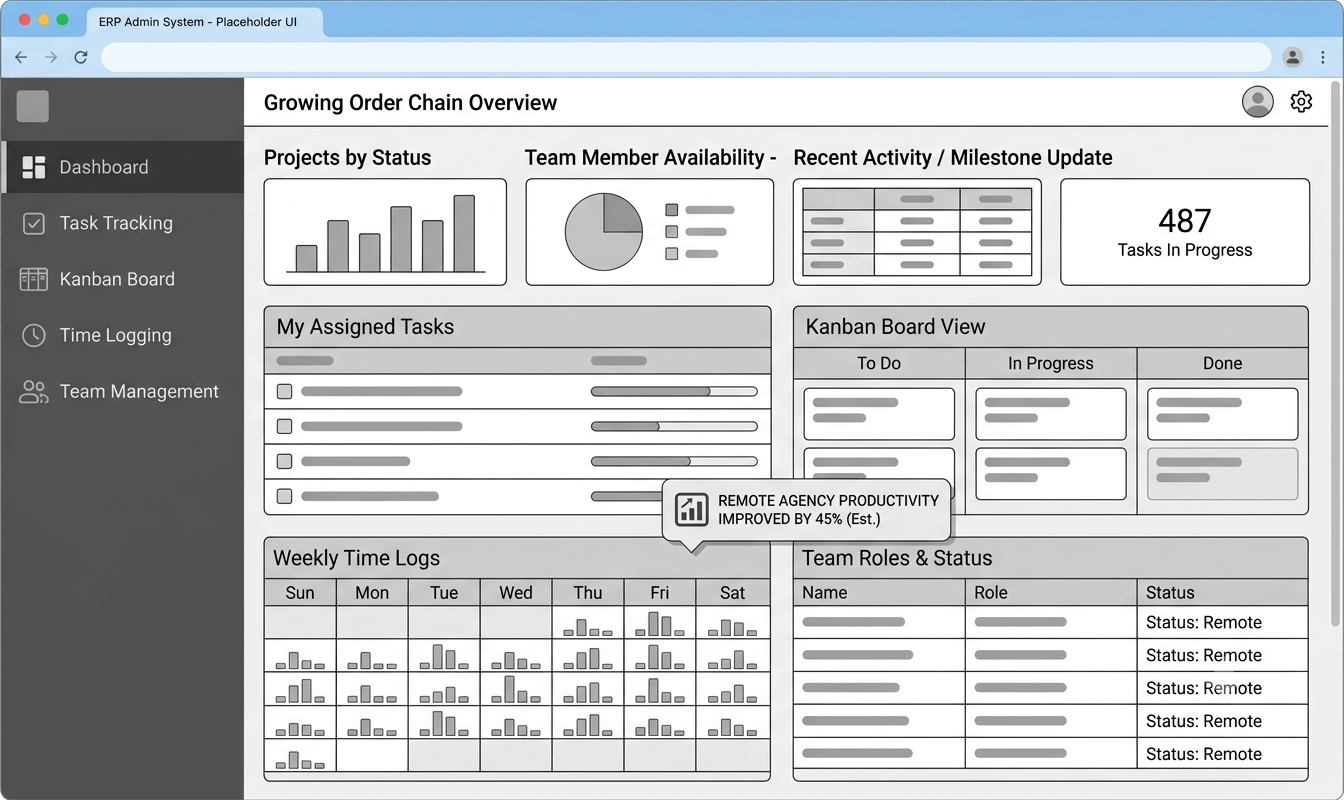Click the Done column header

click(x=1222, y=363)
